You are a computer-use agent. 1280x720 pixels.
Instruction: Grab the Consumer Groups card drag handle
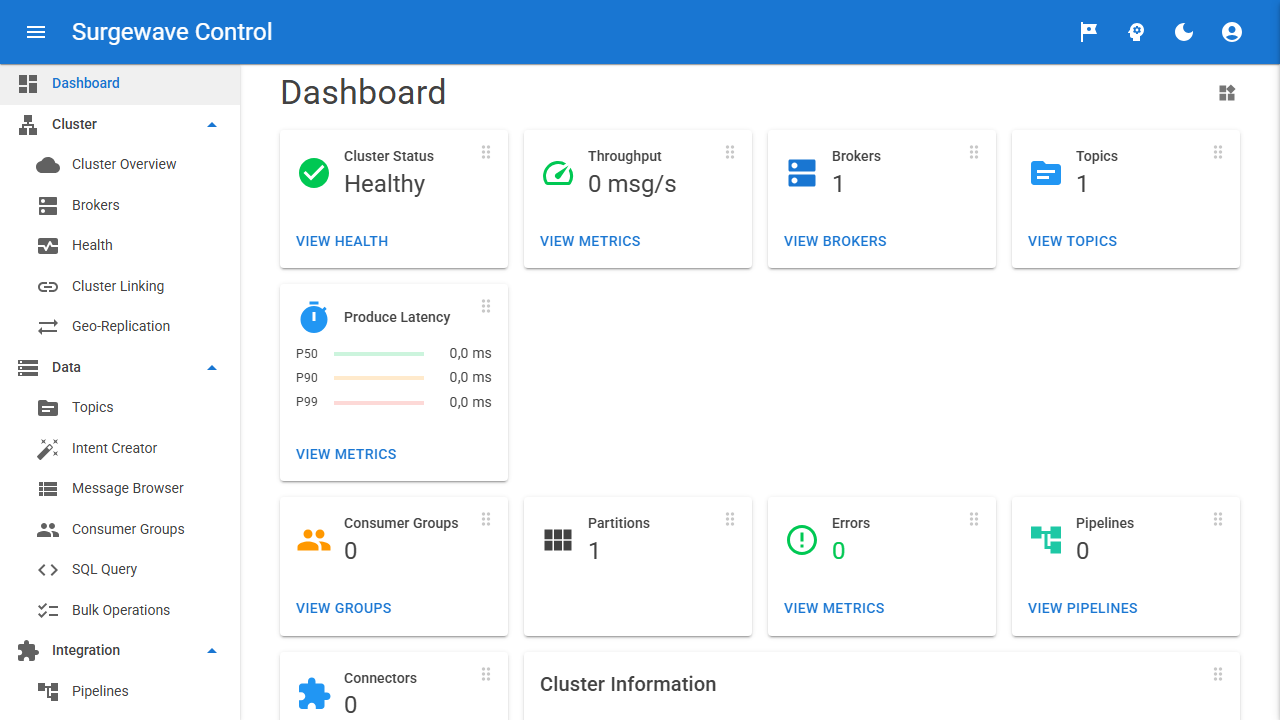point(486,519)
